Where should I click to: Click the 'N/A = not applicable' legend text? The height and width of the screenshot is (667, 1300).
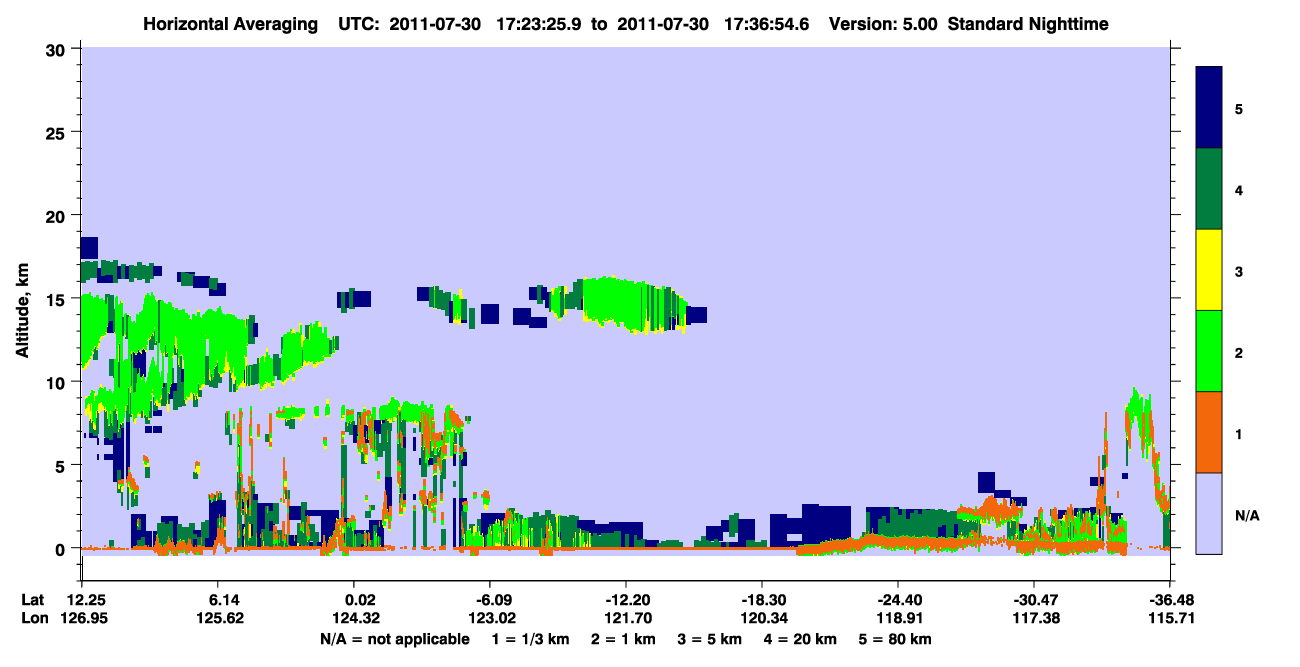point(394,639)
